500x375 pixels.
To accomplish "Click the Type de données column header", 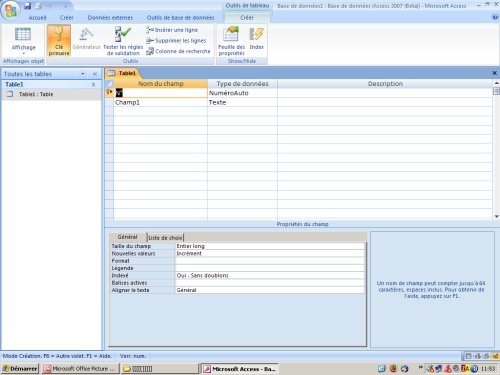I will pos(242,84).
